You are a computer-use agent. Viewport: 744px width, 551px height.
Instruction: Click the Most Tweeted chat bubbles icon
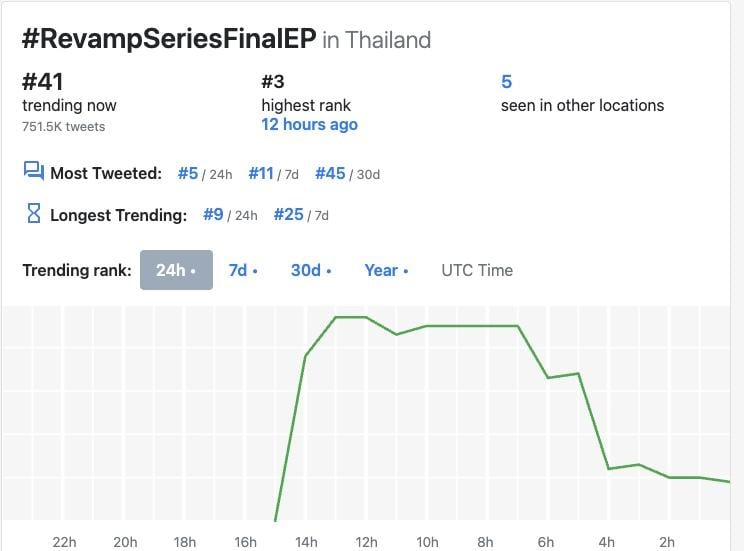pos(33,172)
